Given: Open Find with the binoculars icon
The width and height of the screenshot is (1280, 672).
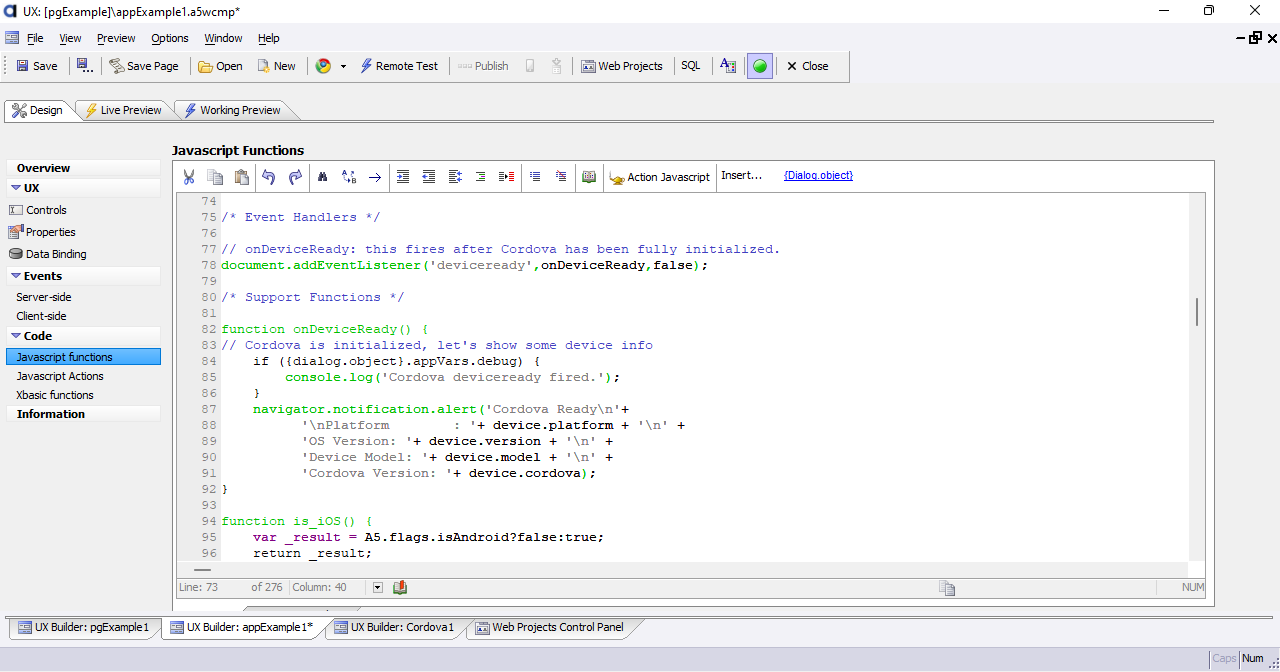Looking at the screenshot, I should 323,177.
